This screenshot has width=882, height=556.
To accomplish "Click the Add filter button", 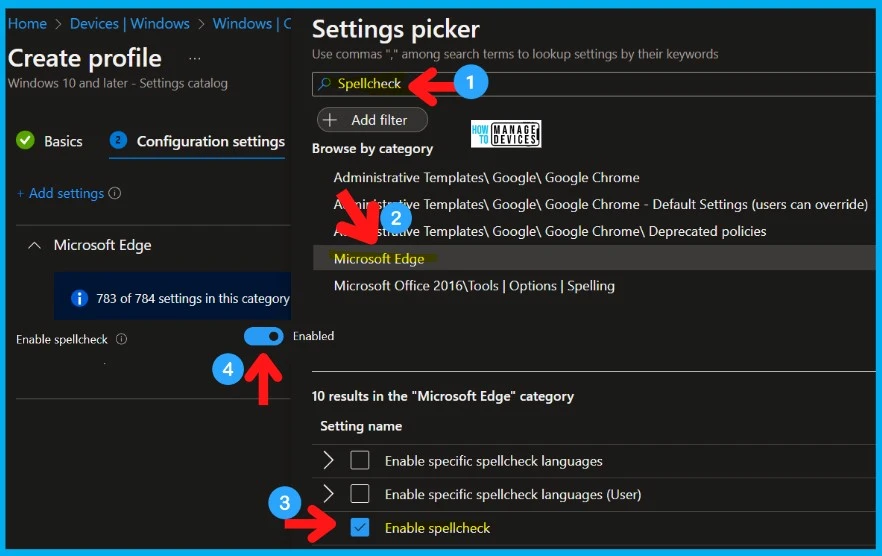I will (x=372, y=120).
